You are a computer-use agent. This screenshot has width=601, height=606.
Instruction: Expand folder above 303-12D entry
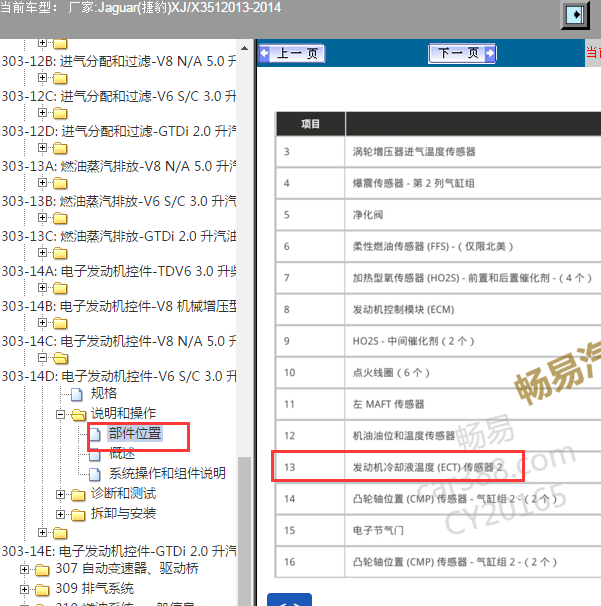click(x=43, y=112)
